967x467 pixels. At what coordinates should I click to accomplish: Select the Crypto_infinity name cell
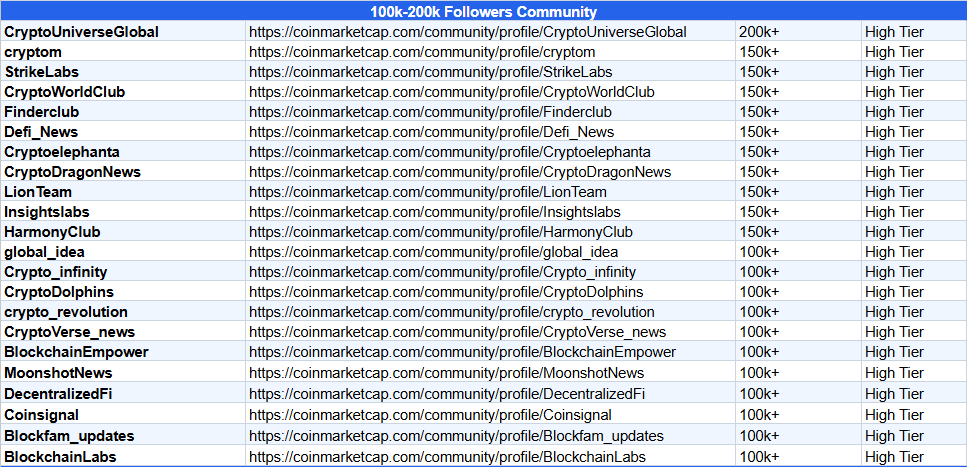point(123,271)
